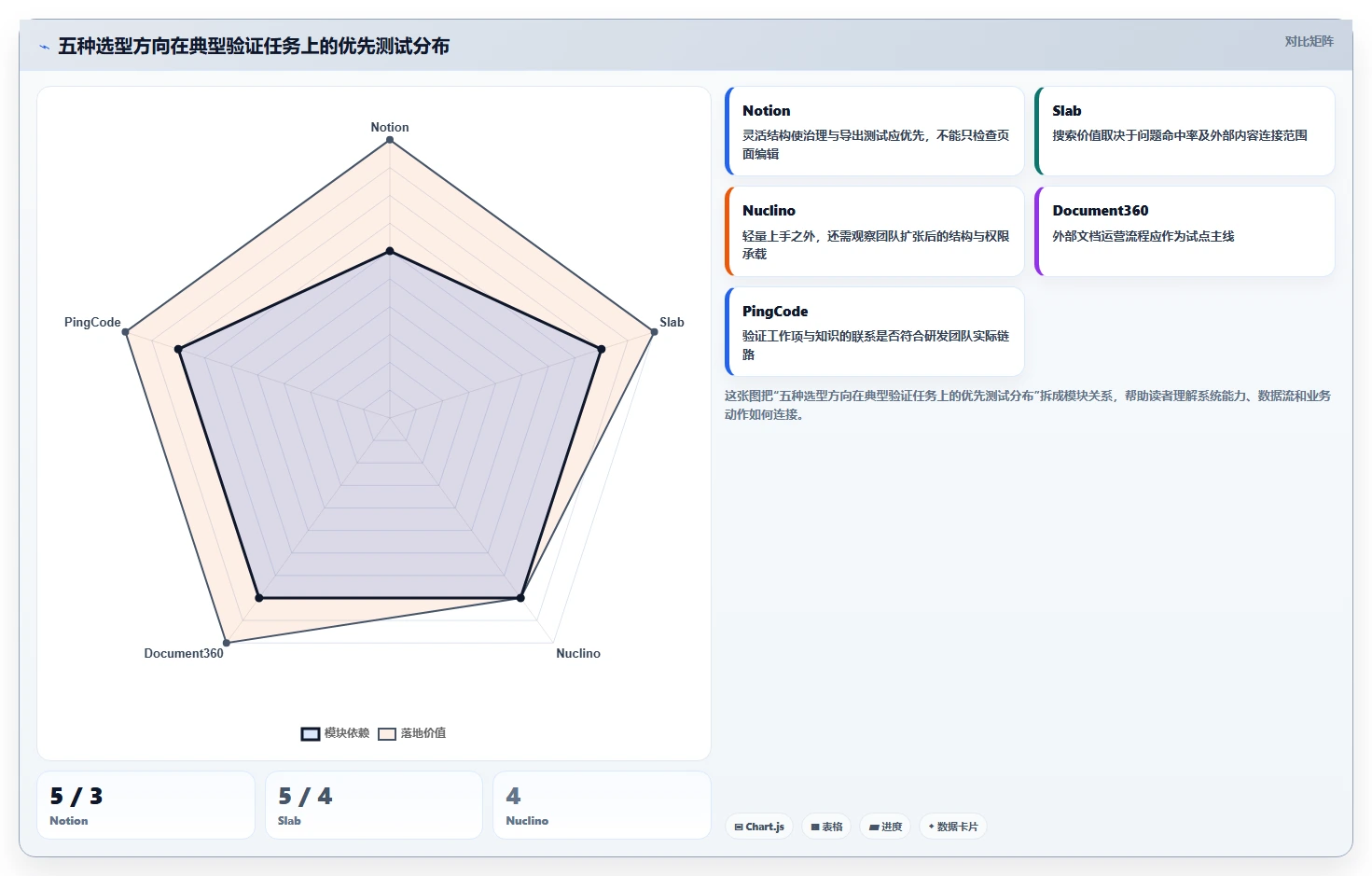Click the Notion axis label on radar chart
The width and height of the screenshot is (1372, 876).
coord(390,127)
